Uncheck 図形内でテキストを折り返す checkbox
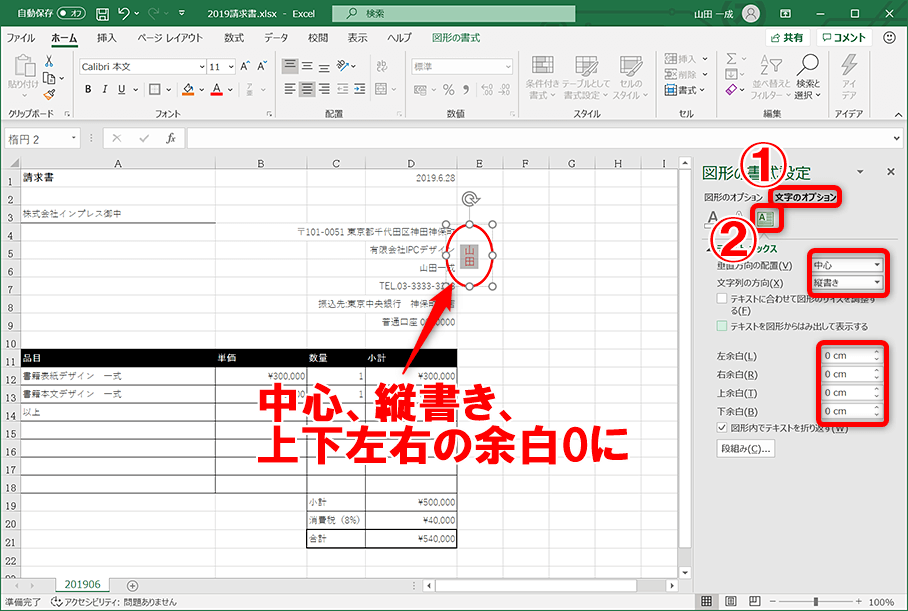The width and height of the screenshot is (908, 611). tap(722, 428)
